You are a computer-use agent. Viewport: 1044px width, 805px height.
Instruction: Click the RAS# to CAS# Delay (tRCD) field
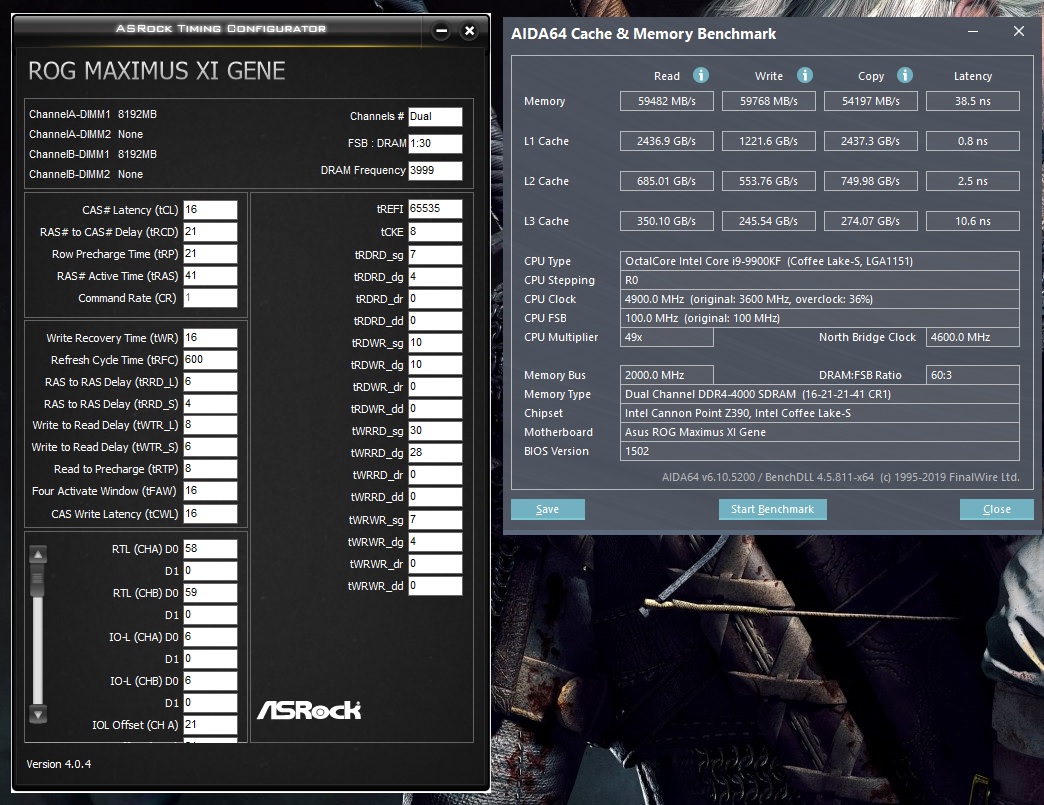[x=210, y=232]
